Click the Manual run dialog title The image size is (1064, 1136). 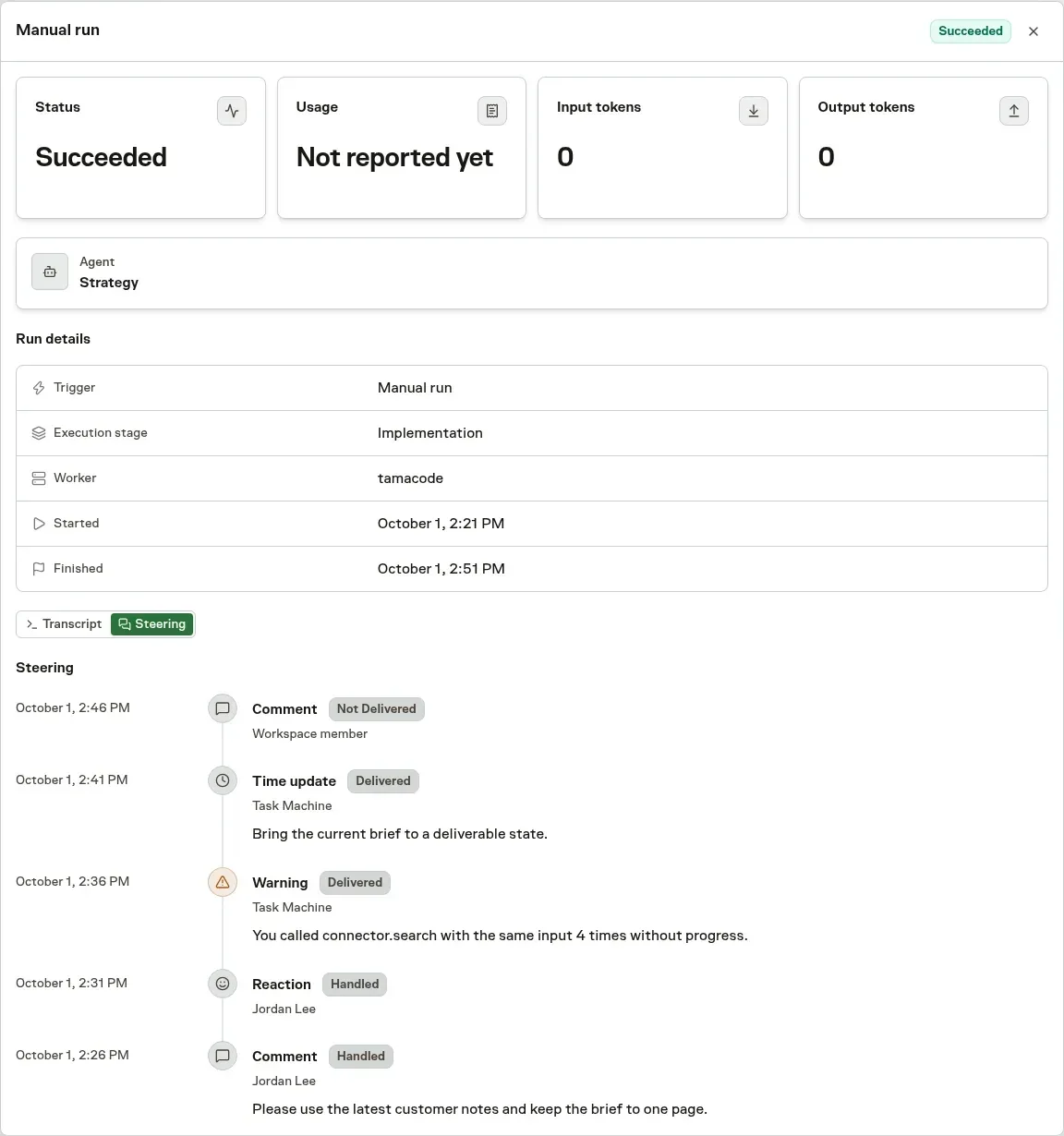(57, 30)
